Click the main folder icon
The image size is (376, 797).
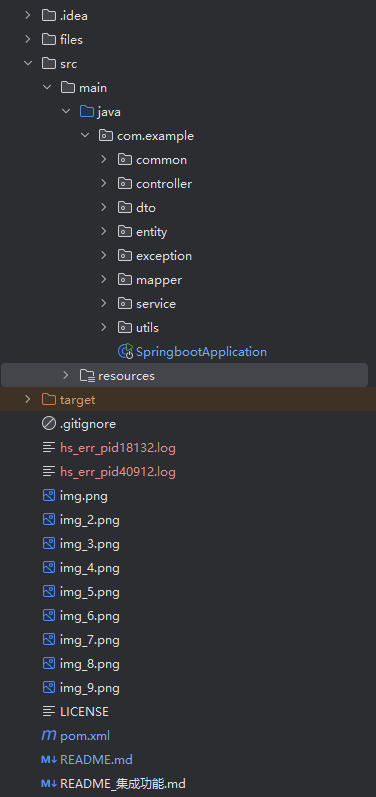[x=68, y=87]
